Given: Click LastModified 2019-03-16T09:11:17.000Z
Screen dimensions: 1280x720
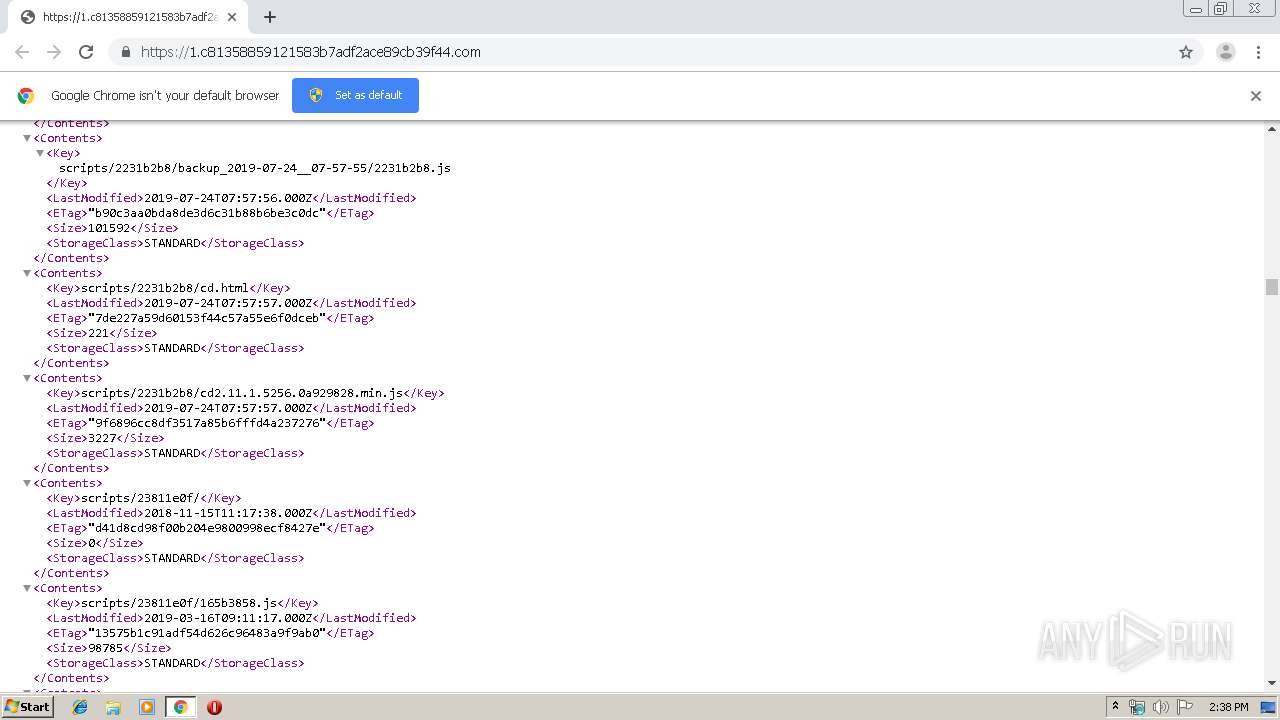Looking at the screenshot, I should pos(228,618).
